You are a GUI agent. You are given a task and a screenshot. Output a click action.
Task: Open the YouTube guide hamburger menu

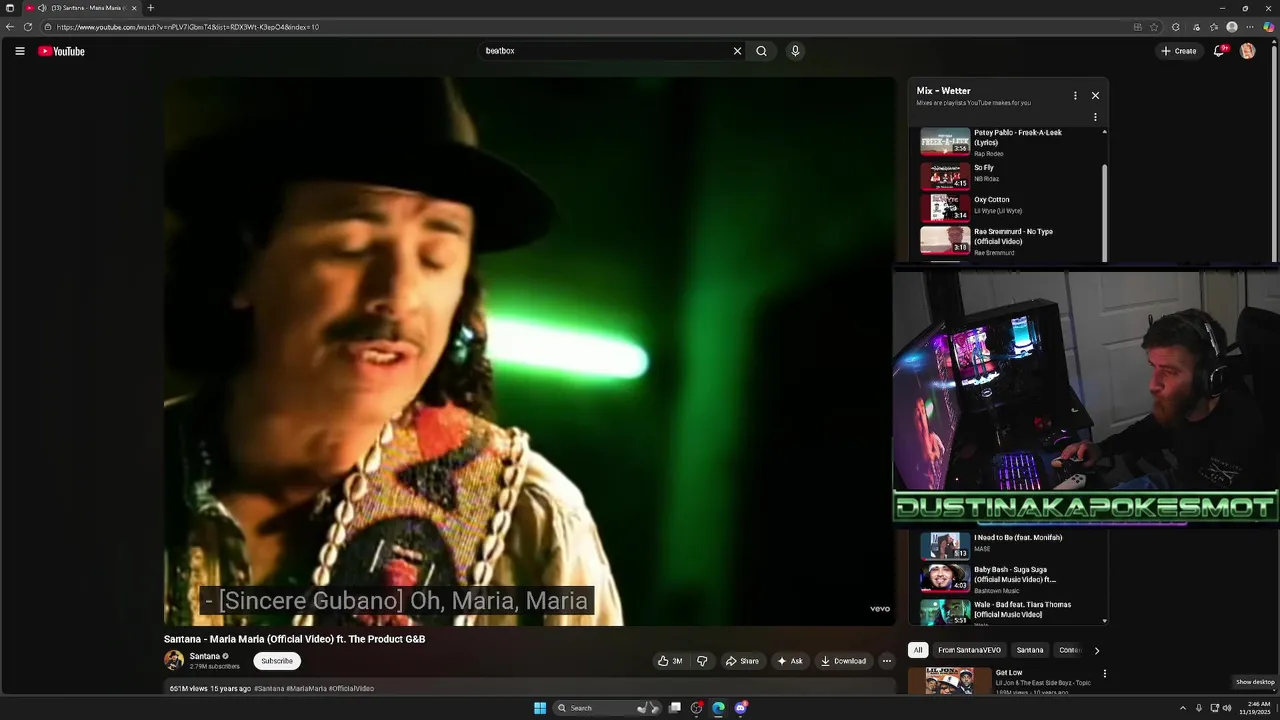(19, 51)
